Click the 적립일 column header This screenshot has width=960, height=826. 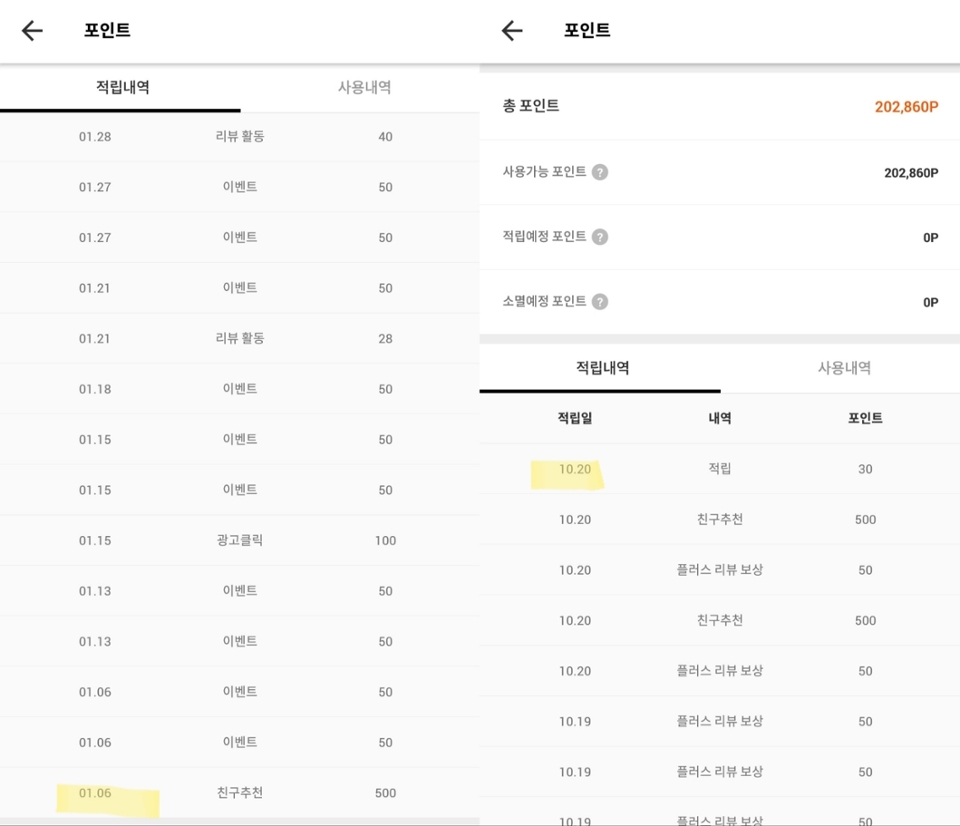click(x=575, y=419)
